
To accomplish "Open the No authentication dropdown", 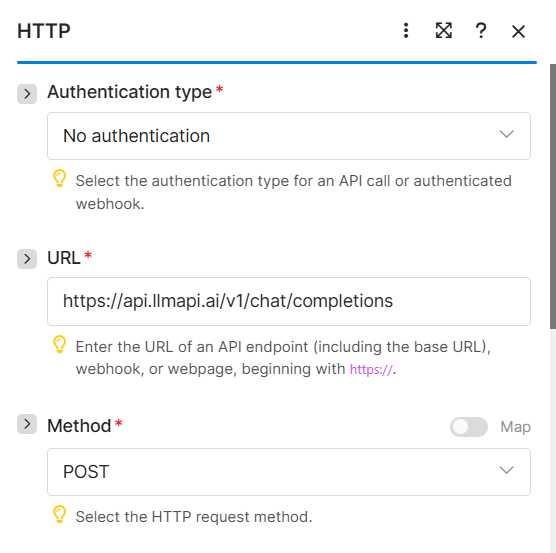I will click(289, 136).
